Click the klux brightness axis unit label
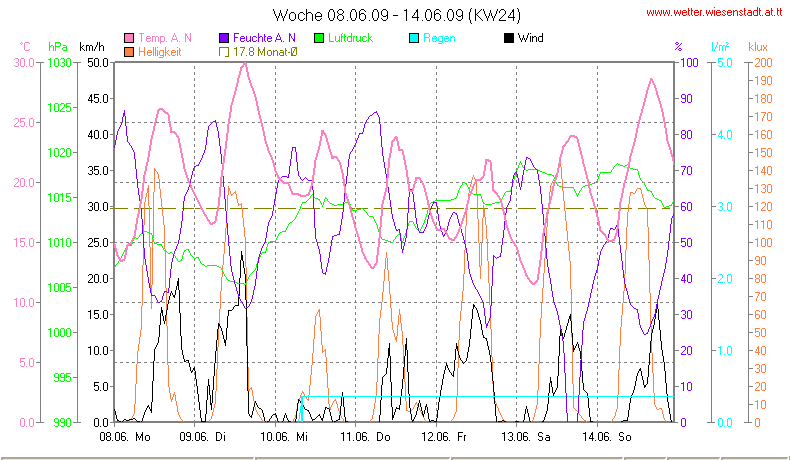790x460 pixels. point(758,47)
